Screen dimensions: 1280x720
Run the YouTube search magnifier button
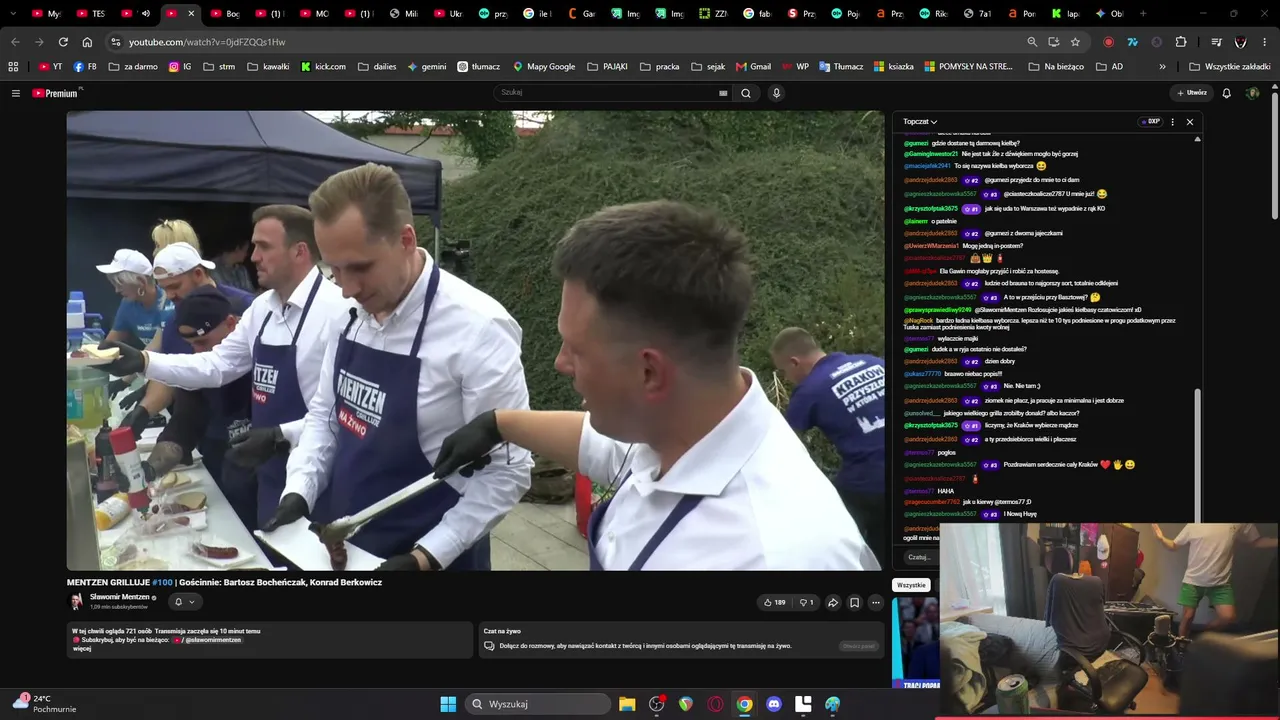(746, 93)
